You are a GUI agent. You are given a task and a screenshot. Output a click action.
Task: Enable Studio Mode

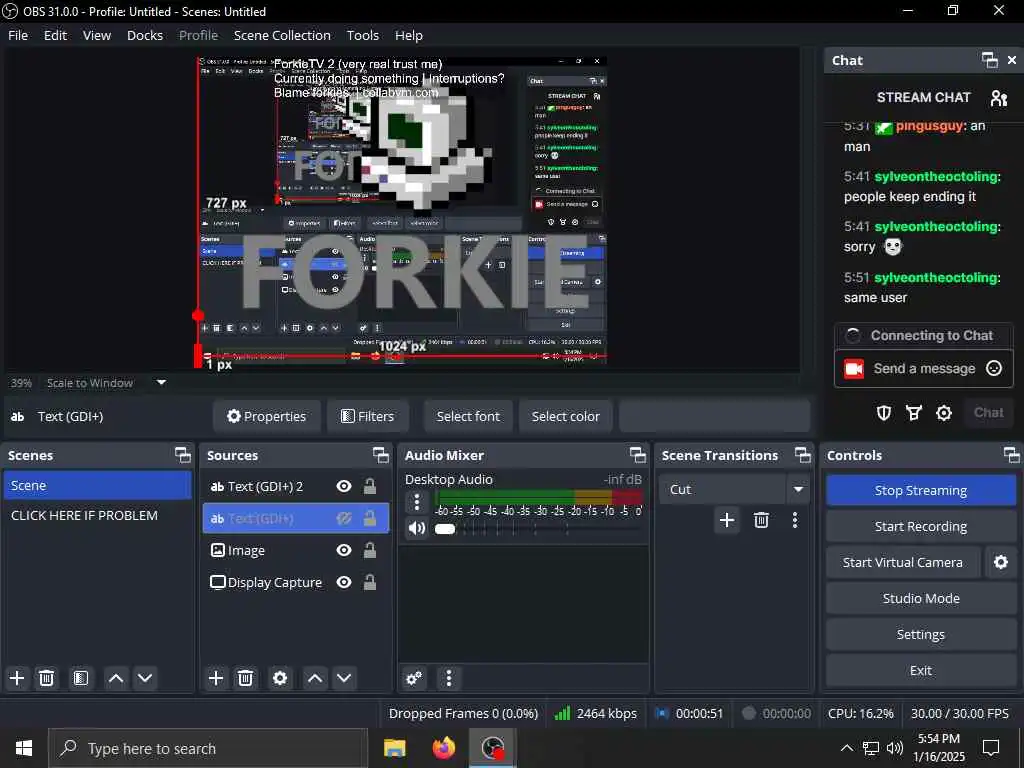coord(921,598)
